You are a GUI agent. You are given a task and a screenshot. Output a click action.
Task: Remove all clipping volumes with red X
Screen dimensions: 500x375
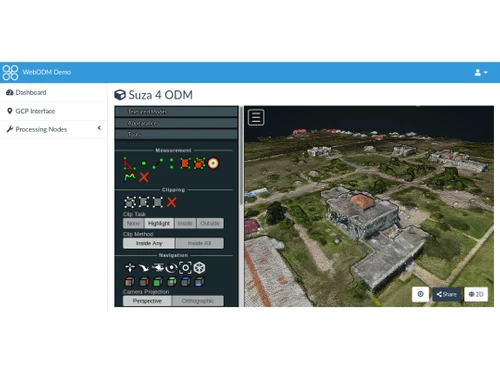pos(172,202)
